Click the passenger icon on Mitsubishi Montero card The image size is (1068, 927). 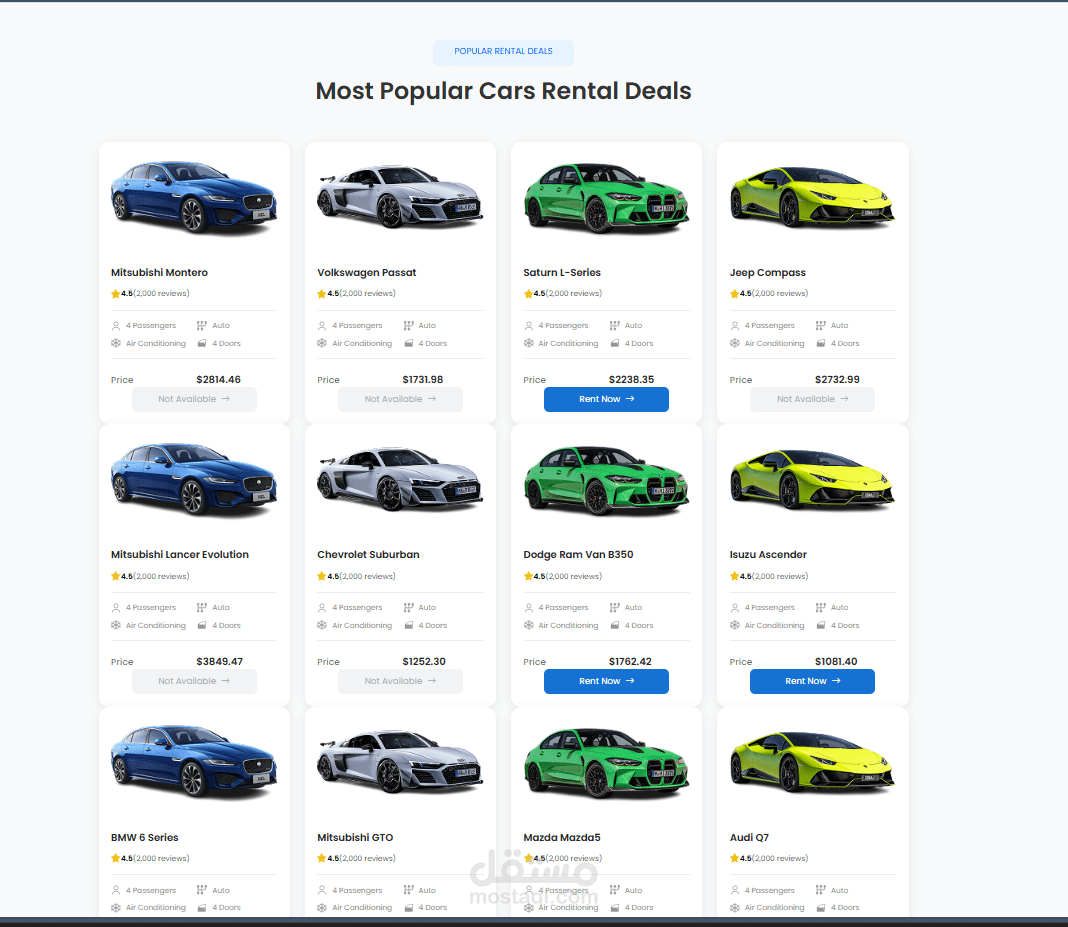(x=116, y=326)
